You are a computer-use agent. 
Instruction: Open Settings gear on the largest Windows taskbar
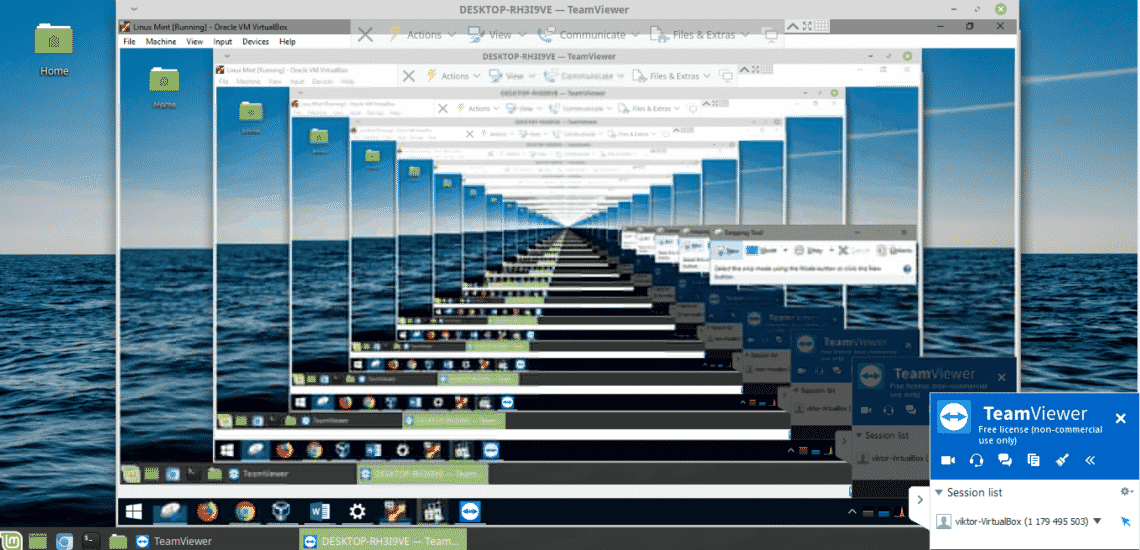[x=357, y=511]
